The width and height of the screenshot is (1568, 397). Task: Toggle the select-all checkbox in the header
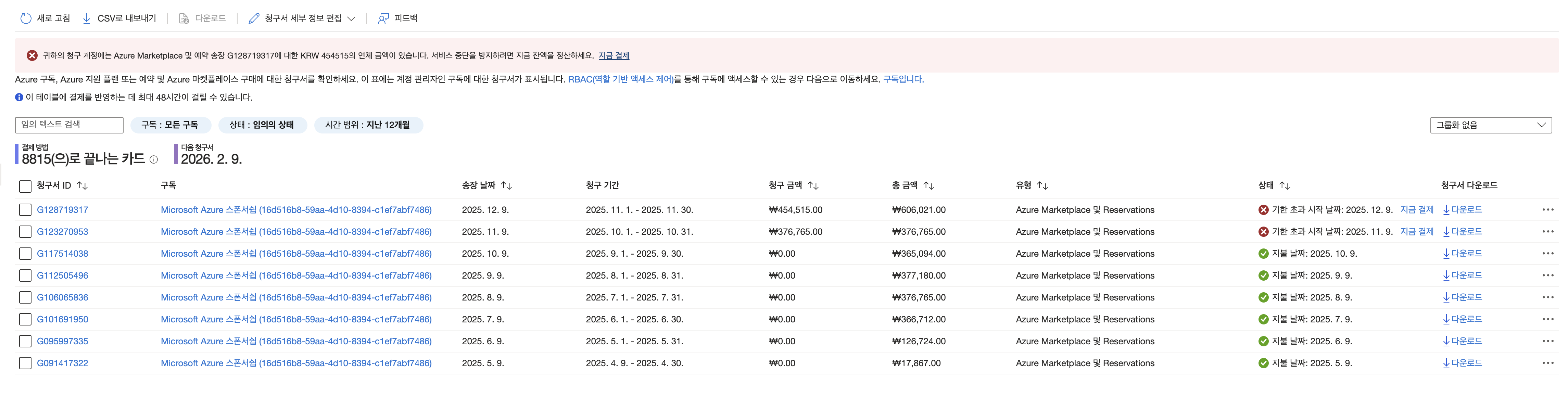pos(25,186)
